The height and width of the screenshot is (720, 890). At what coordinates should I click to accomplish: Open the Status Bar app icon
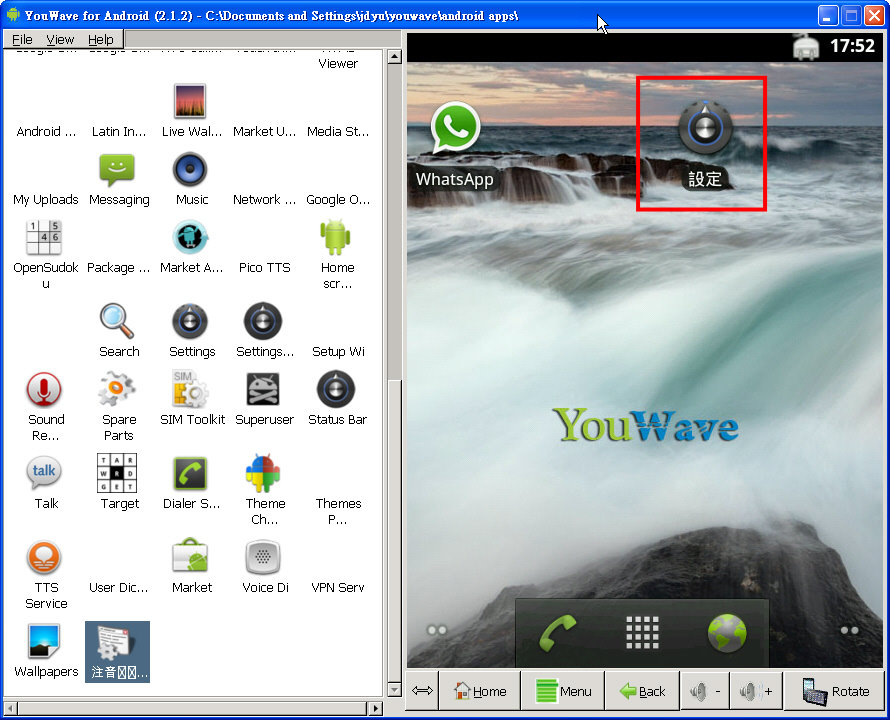click(x=335, y=390)
